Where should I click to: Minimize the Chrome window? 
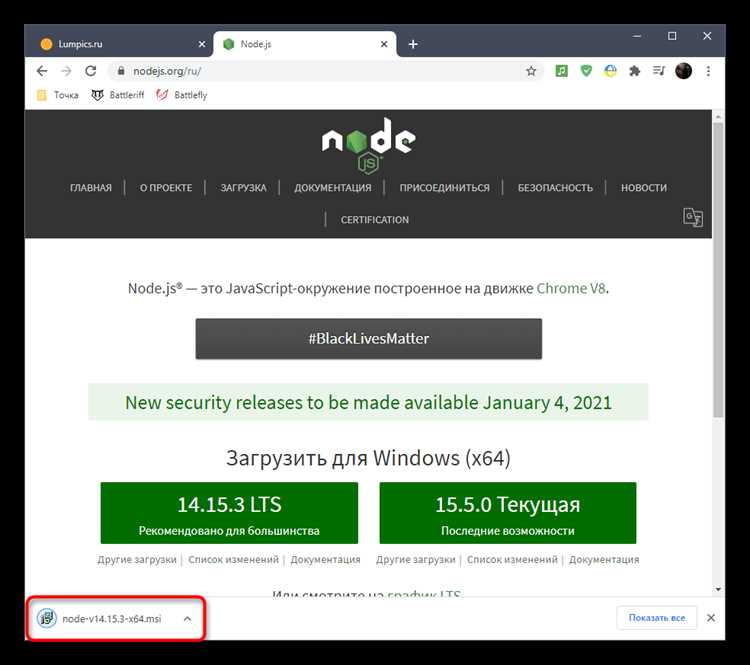click(x=637, y=36)
